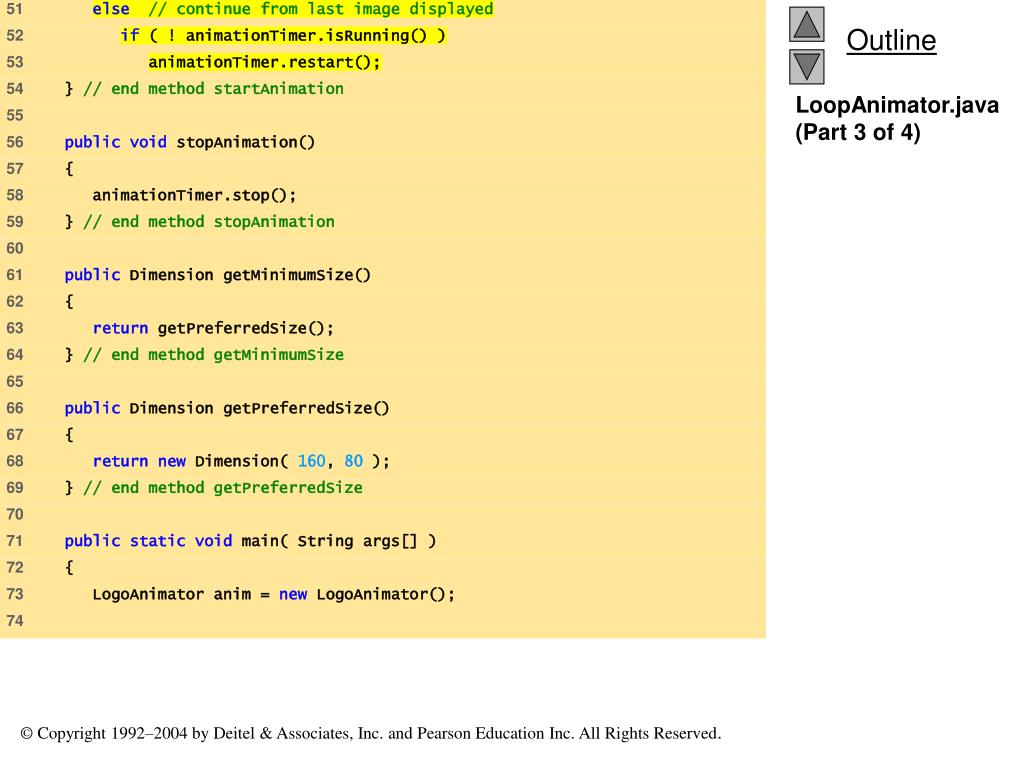The width and height of the screenshot is (1024, 768).
Task: Select the LoopAnimator.java title text
Action: click(x=897, y=105)
